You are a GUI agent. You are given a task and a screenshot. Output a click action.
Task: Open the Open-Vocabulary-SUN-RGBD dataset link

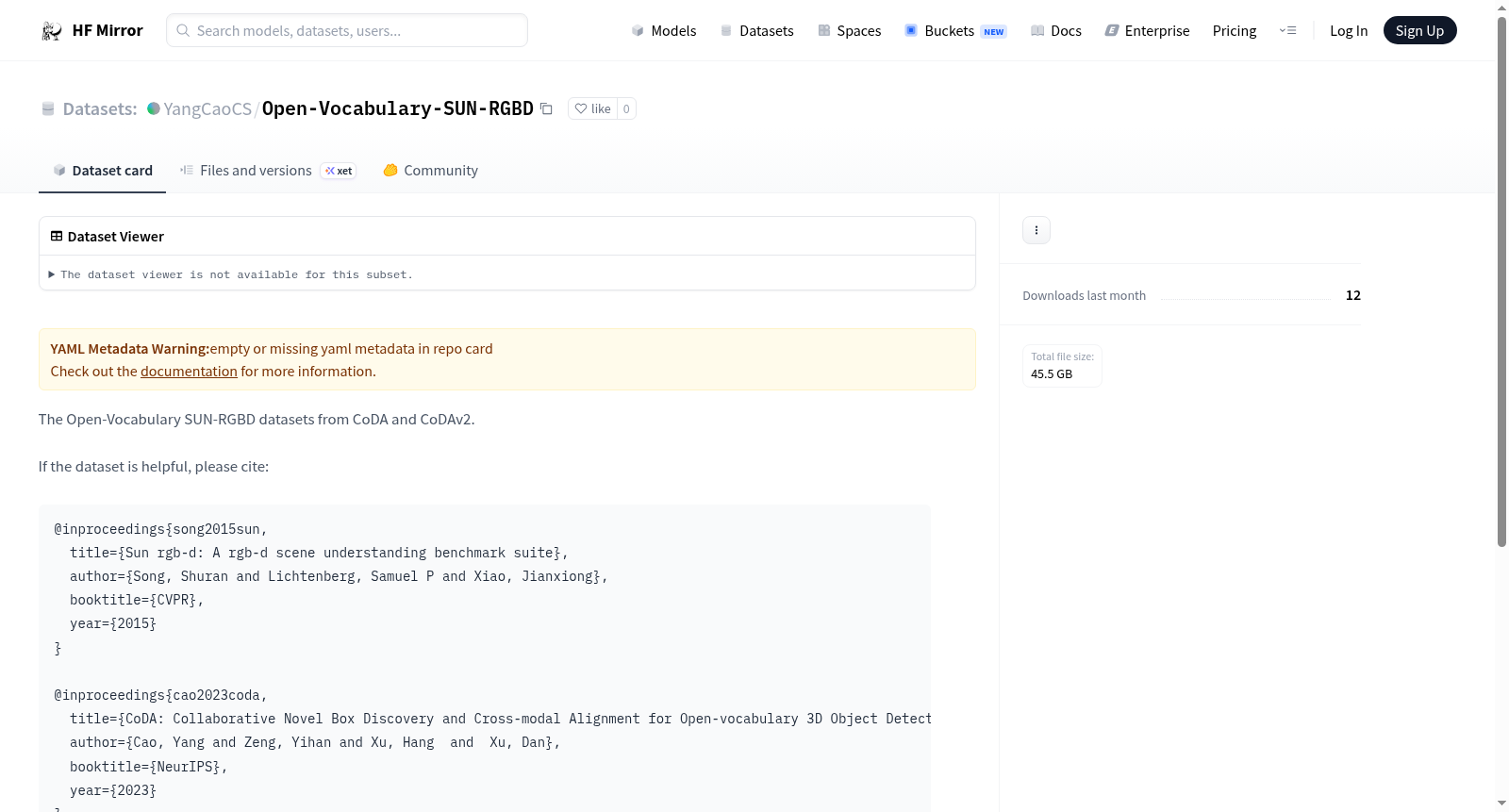click(x=398, y=108)
